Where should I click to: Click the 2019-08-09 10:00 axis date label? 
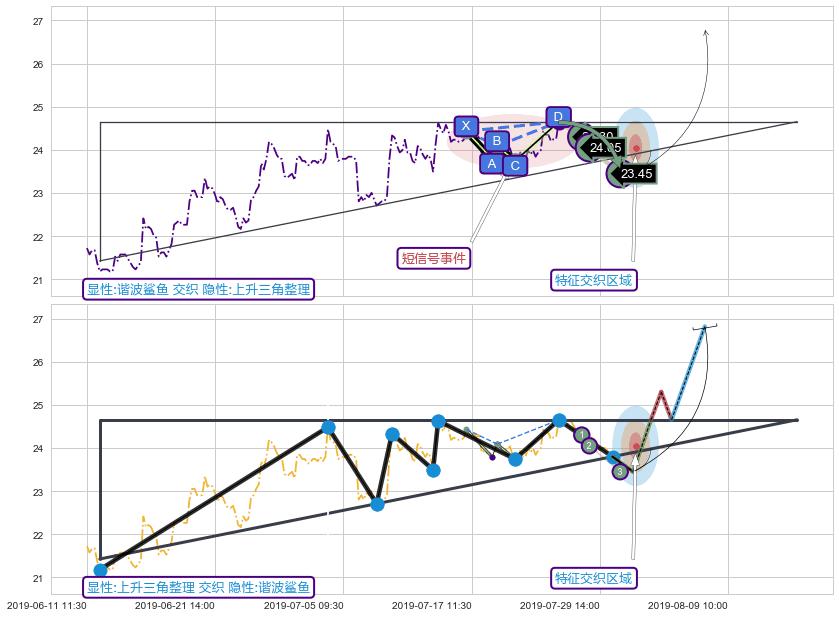[688, 606]
